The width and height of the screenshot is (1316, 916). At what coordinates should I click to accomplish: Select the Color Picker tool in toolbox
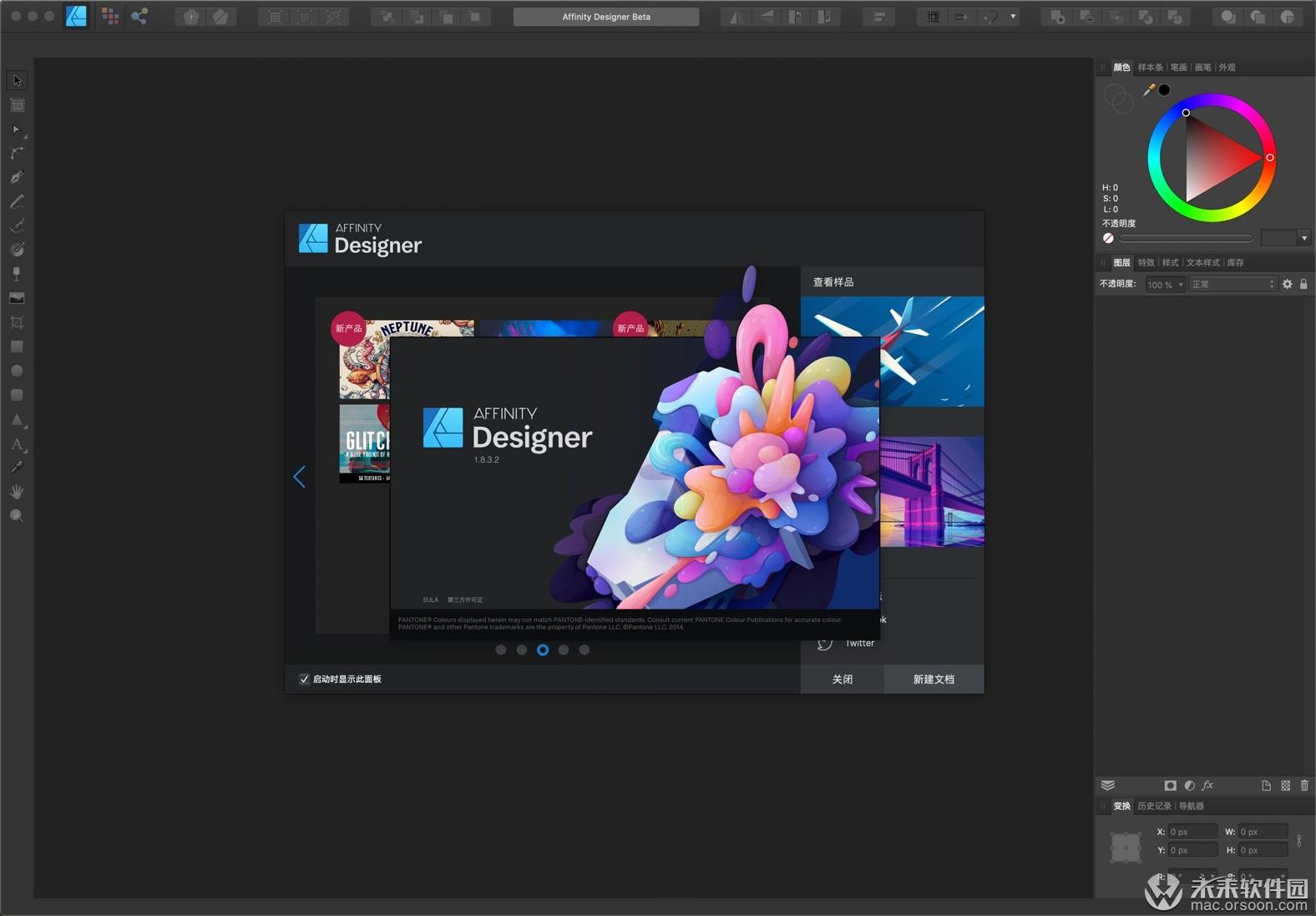pyautogui.click(x=17, y=468)
